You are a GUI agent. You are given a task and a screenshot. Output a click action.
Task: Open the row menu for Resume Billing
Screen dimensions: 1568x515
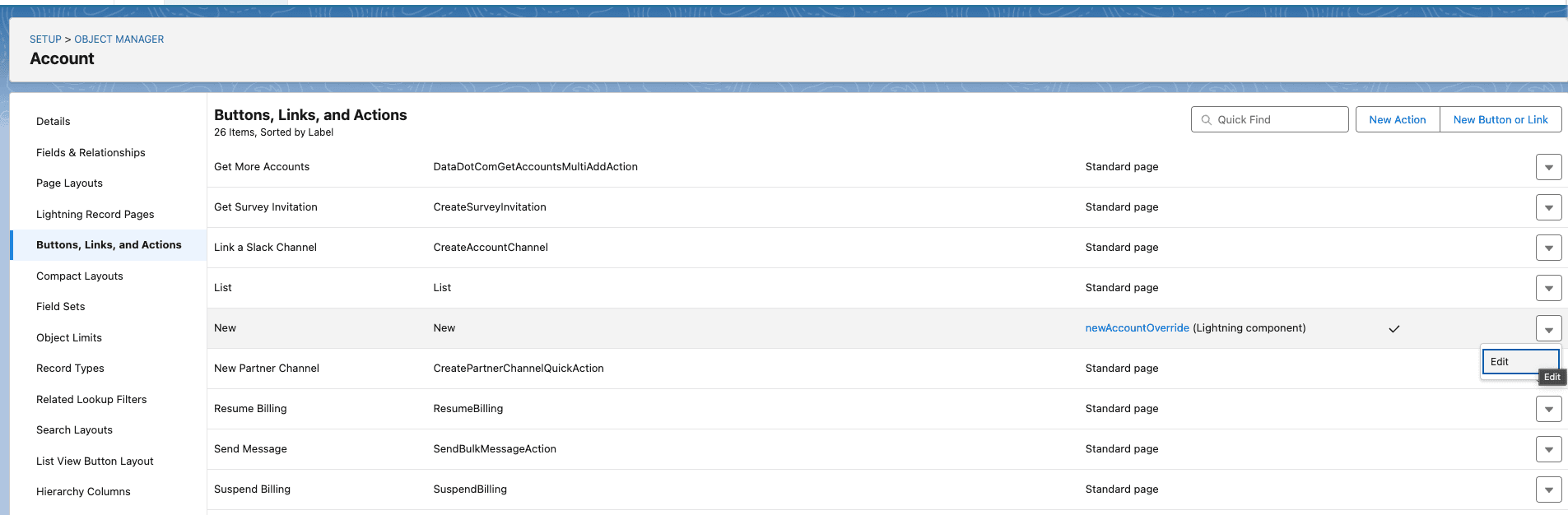(1548, 409)
